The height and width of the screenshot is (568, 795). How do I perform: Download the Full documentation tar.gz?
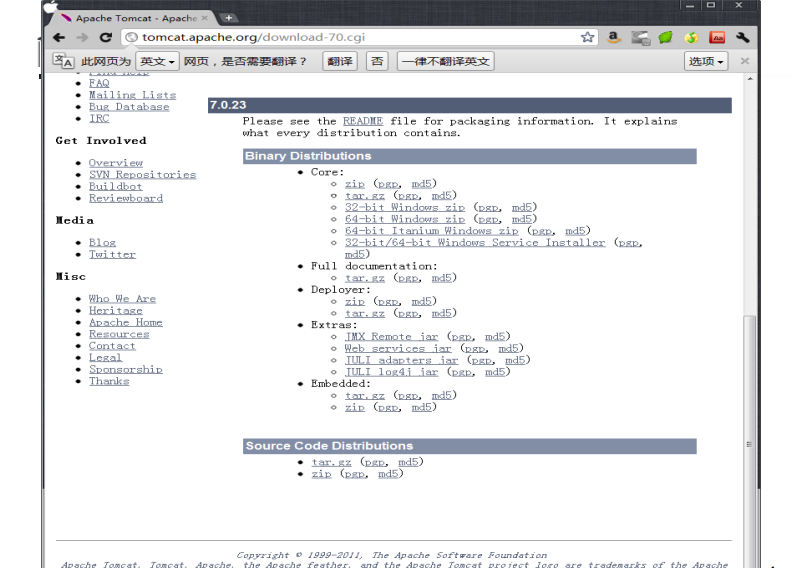365,277
